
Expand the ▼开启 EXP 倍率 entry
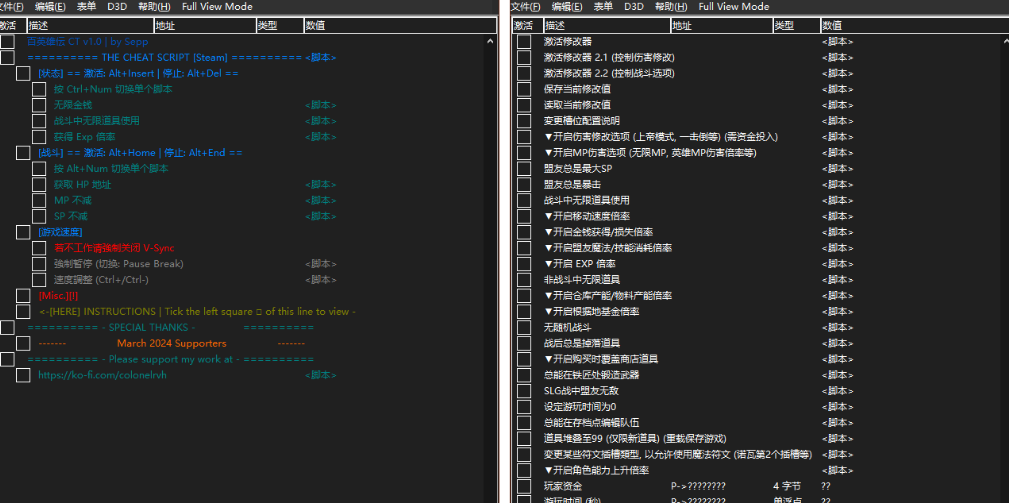(x=579, y=264)
